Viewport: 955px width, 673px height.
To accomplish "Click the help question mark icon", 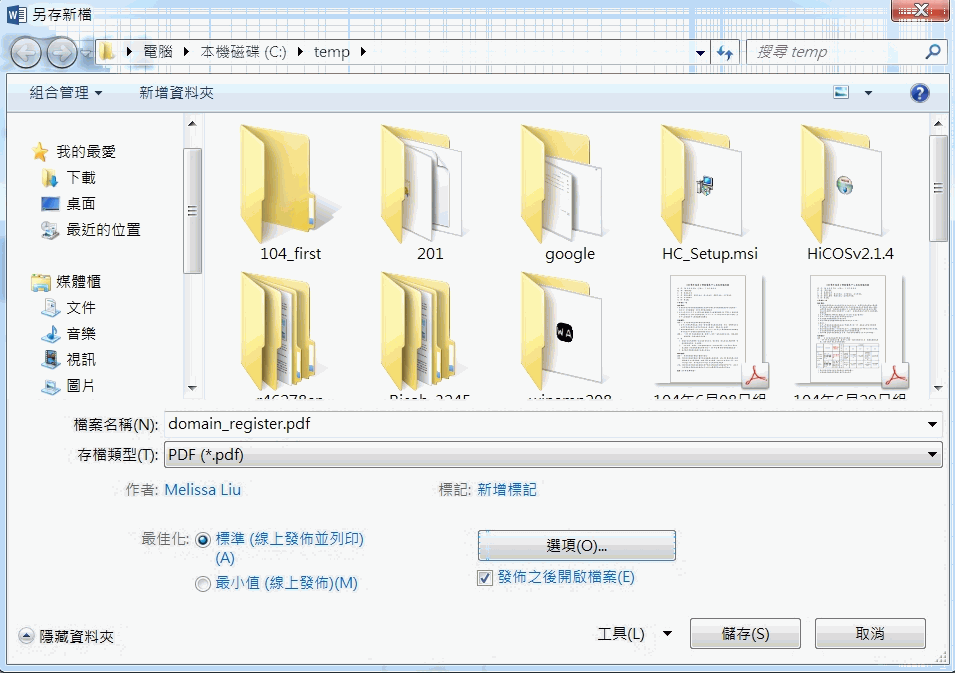I will (x=919, y=93).
